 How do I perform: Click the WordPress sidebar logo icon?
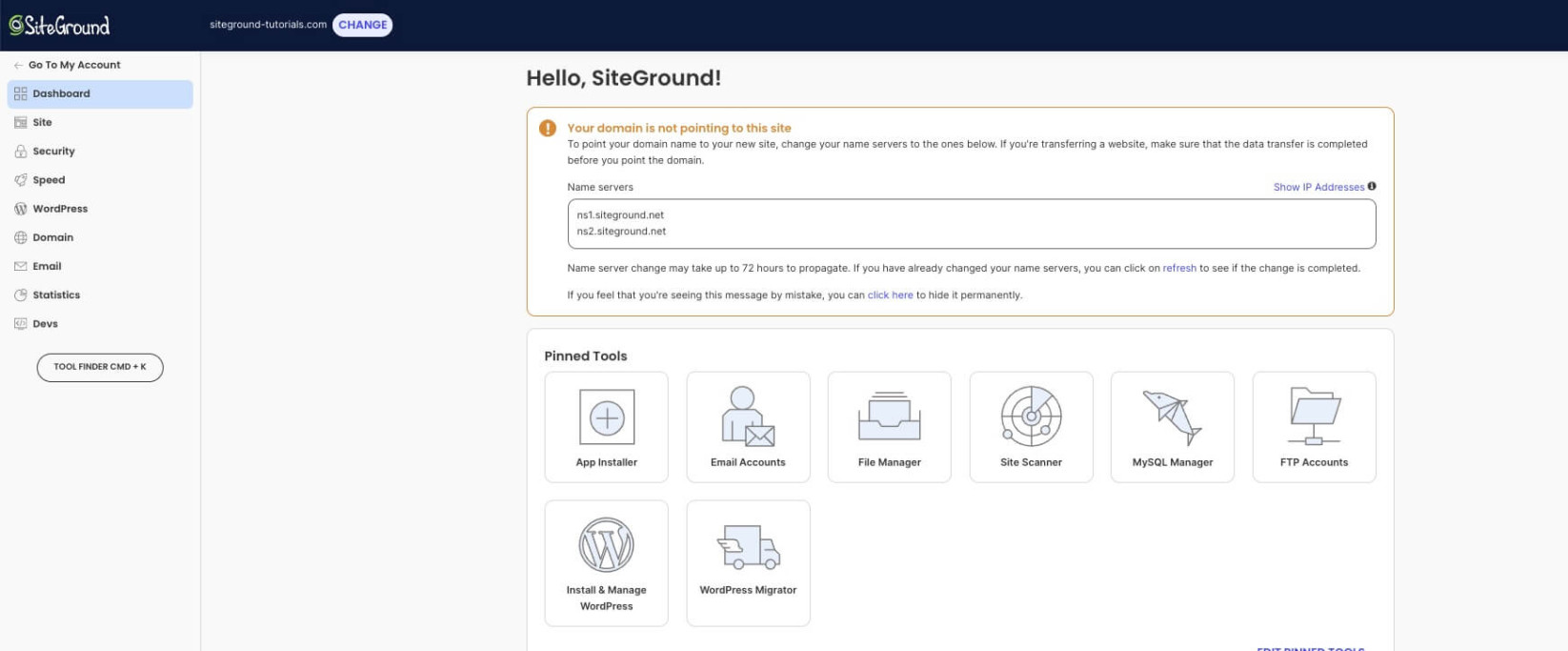(21, 209)
